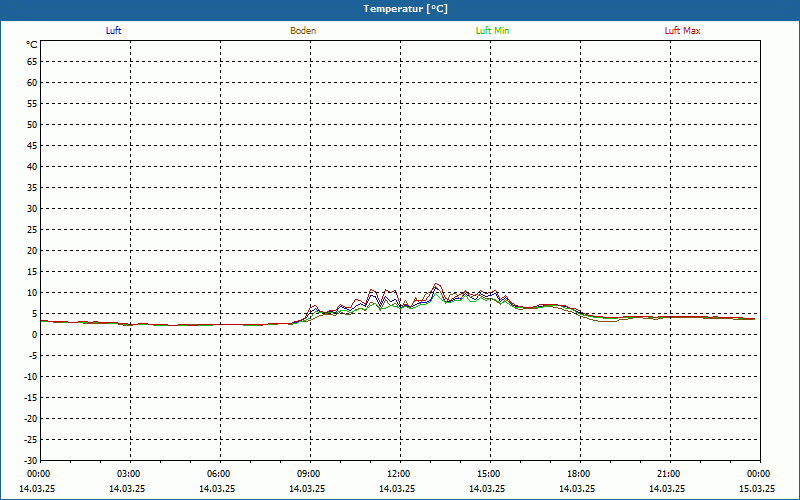
Task: Click the 40 y-axis value
Action: pos(32,167)
